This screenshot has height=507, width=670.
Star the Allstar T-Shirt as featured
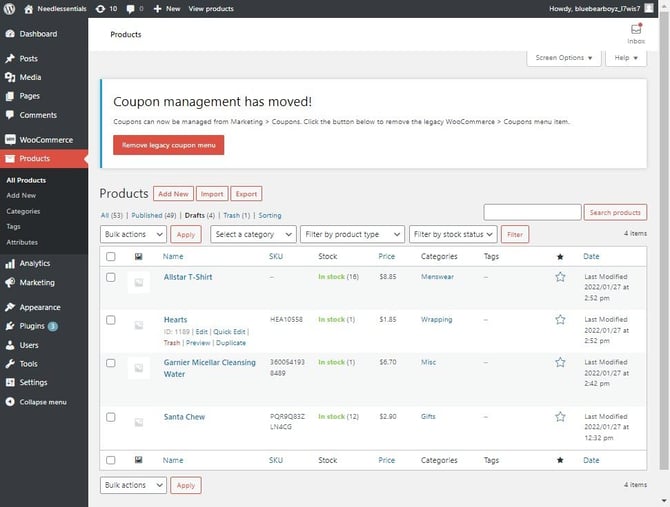pos(560,277)
